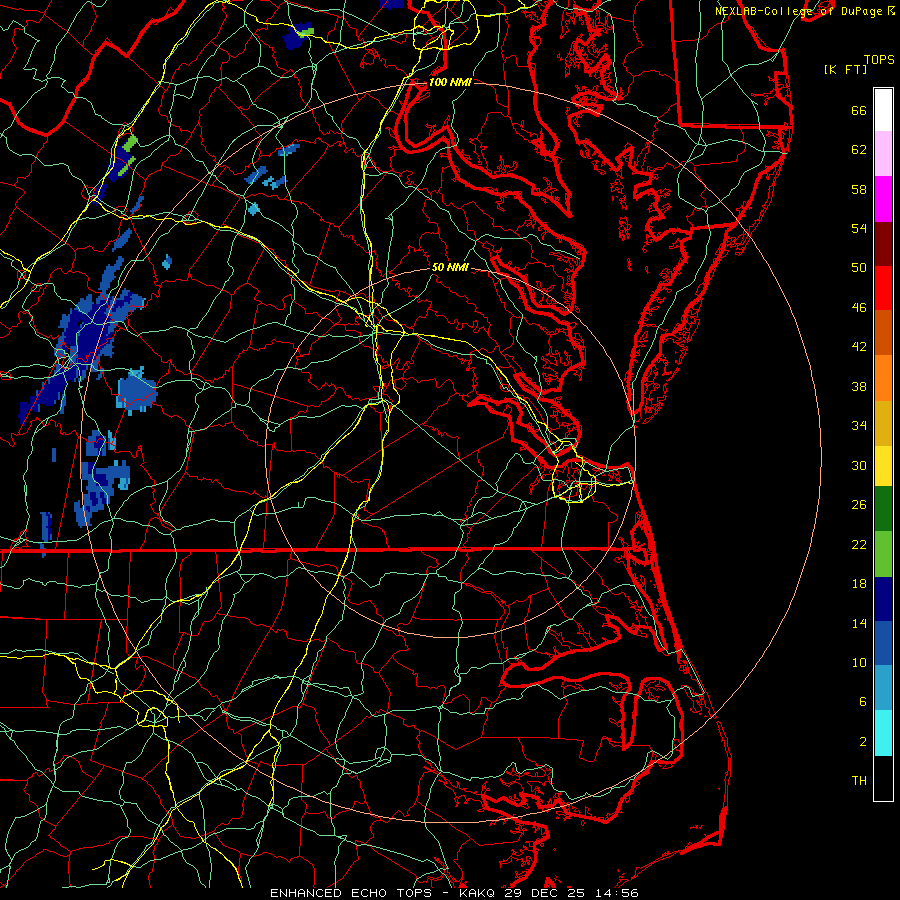Click legend value 58
This screenshot has height=900, width=900.
coord(859,189)
